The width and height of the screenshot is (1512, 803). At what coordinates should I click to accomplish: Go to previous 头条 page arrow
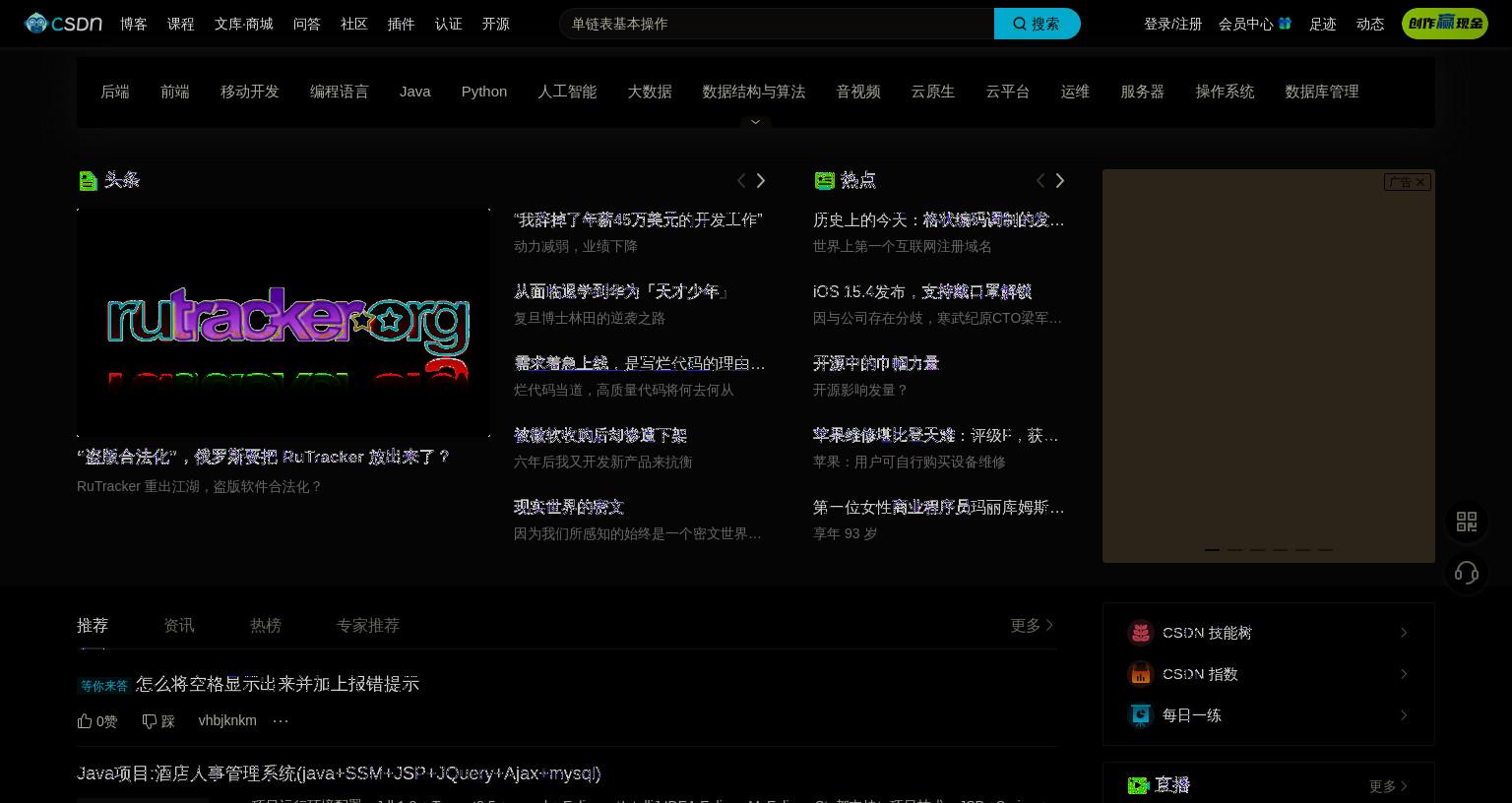(741, 181)
